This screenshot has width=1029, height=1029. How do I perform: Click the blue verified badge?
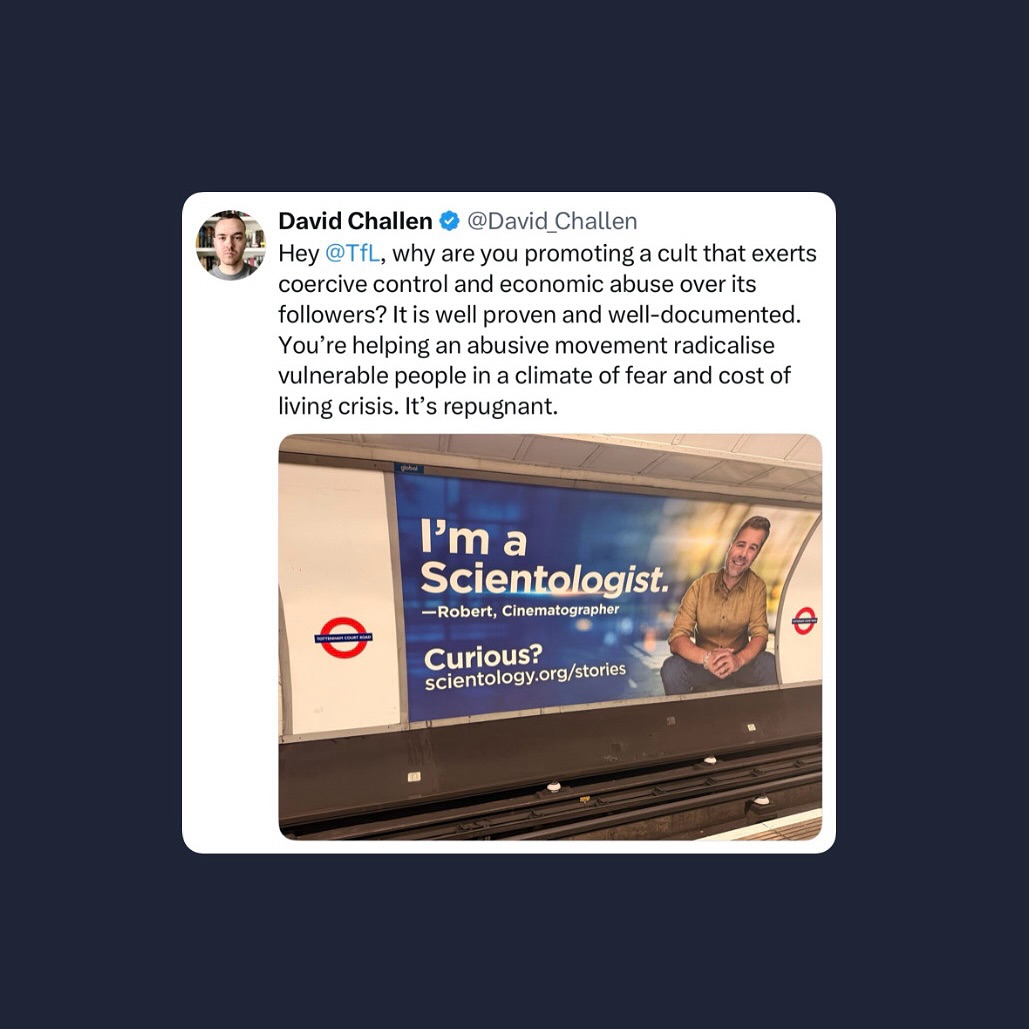(450, 221)
